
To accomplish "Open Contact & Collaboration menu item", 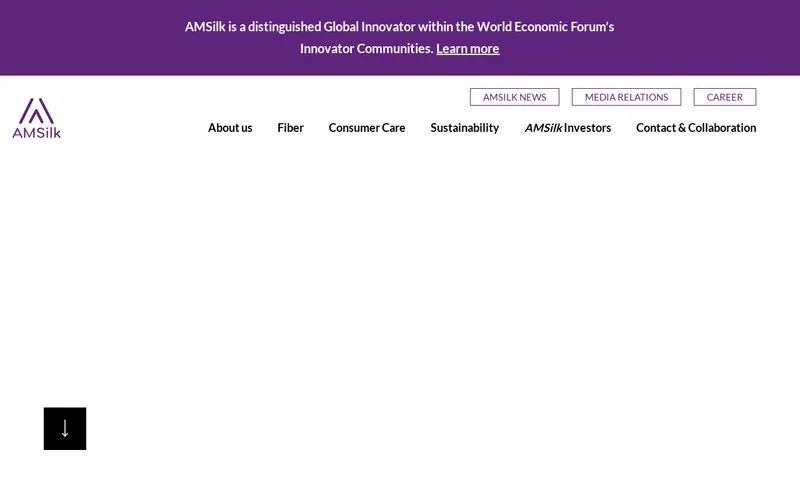I will tap(696, 128).
